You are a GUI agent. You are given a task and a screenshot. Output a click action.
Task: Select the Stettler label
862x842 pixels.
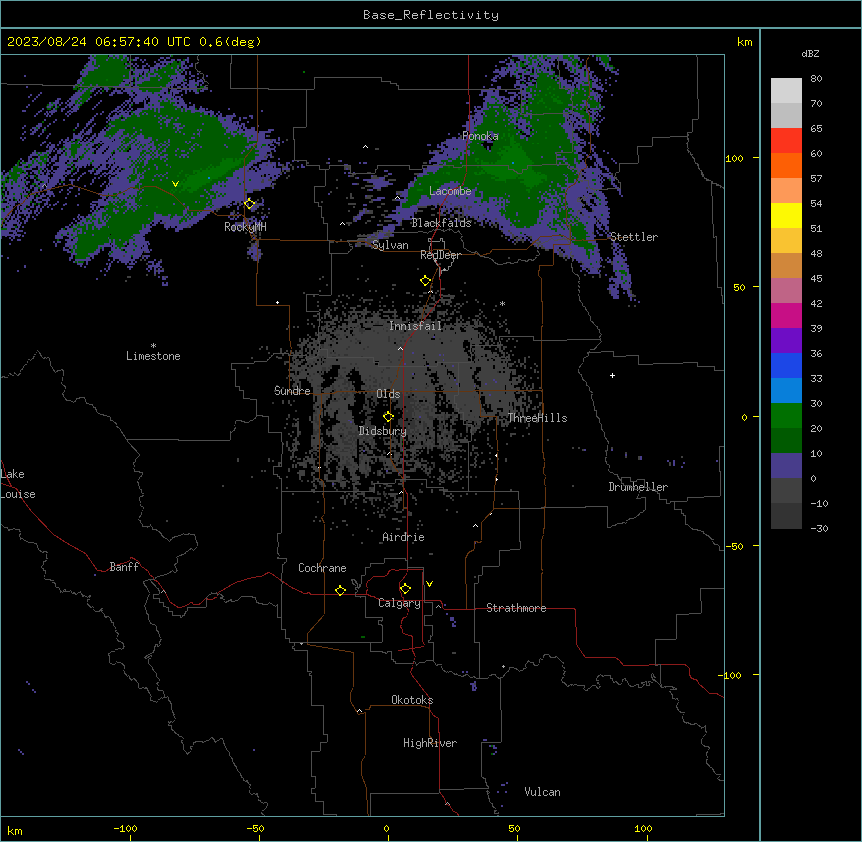[634, 237]
